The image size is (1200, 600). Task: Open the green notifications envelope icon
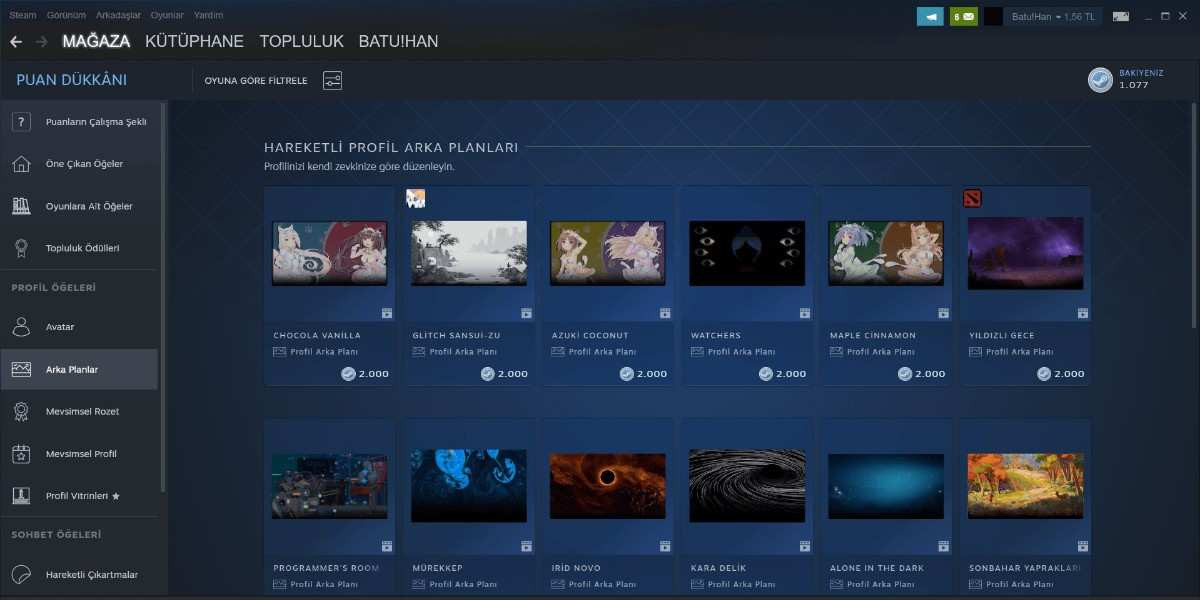(964, 17)
